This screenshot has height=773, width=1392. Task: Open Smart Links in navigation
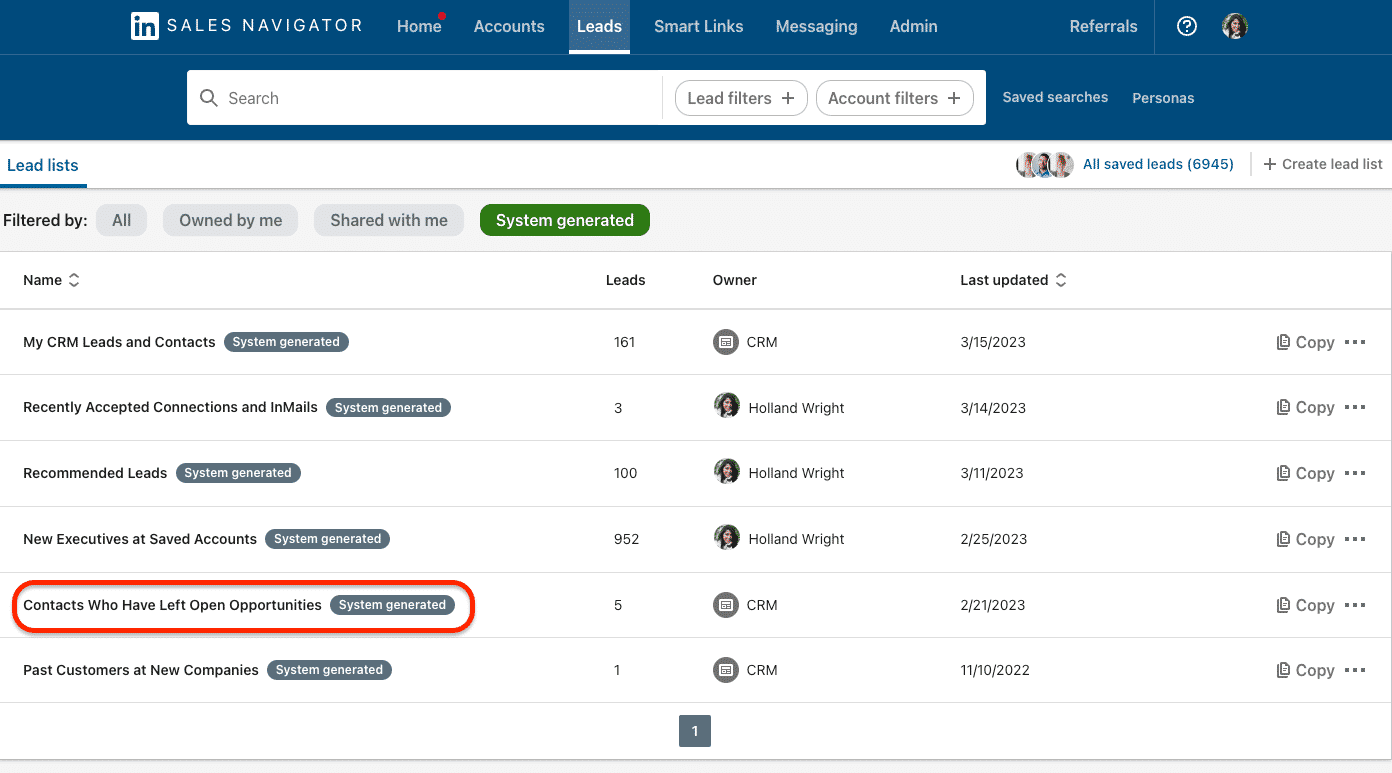[699, 27]
